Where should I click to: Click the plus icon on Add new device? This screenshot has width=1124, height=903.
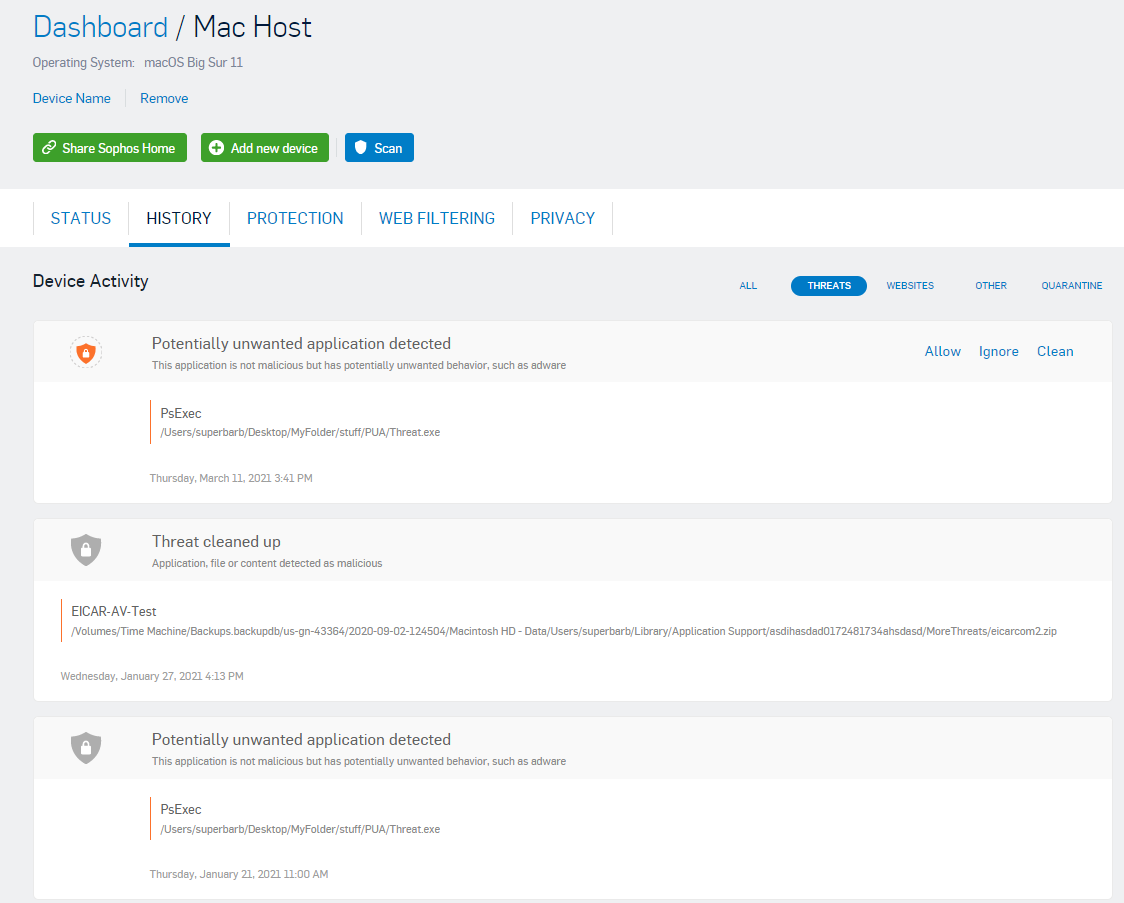point(217,148)
